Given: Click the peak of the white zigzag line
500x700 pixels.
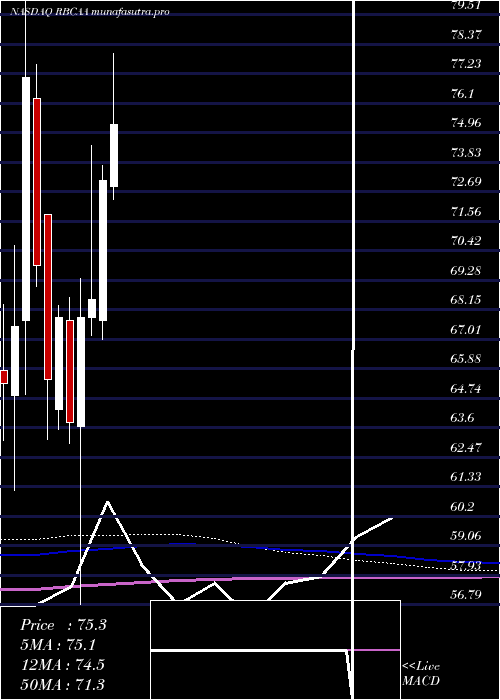Looking at the screenshot, I should point(108,502).
